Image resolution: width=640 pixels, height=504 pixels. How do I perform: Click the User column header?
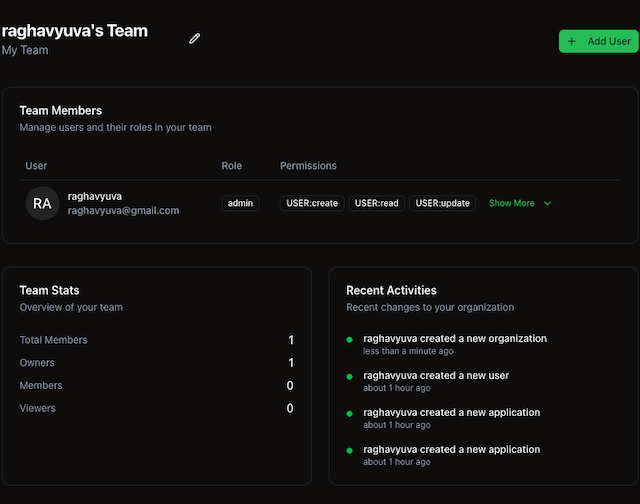tap(36, 166)
